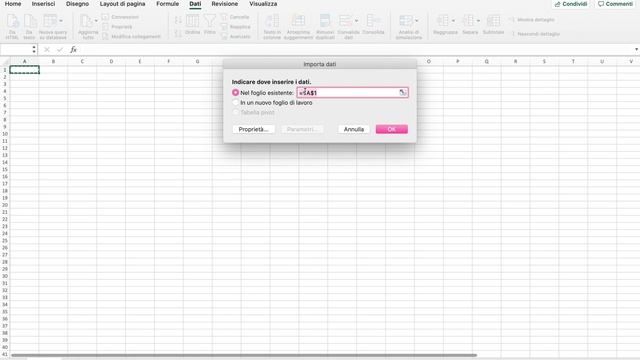Expand Convalida dati dropdown arrow
Viewport: 640px width, 360px height.
pyautogui.click(x=356, y=20)
